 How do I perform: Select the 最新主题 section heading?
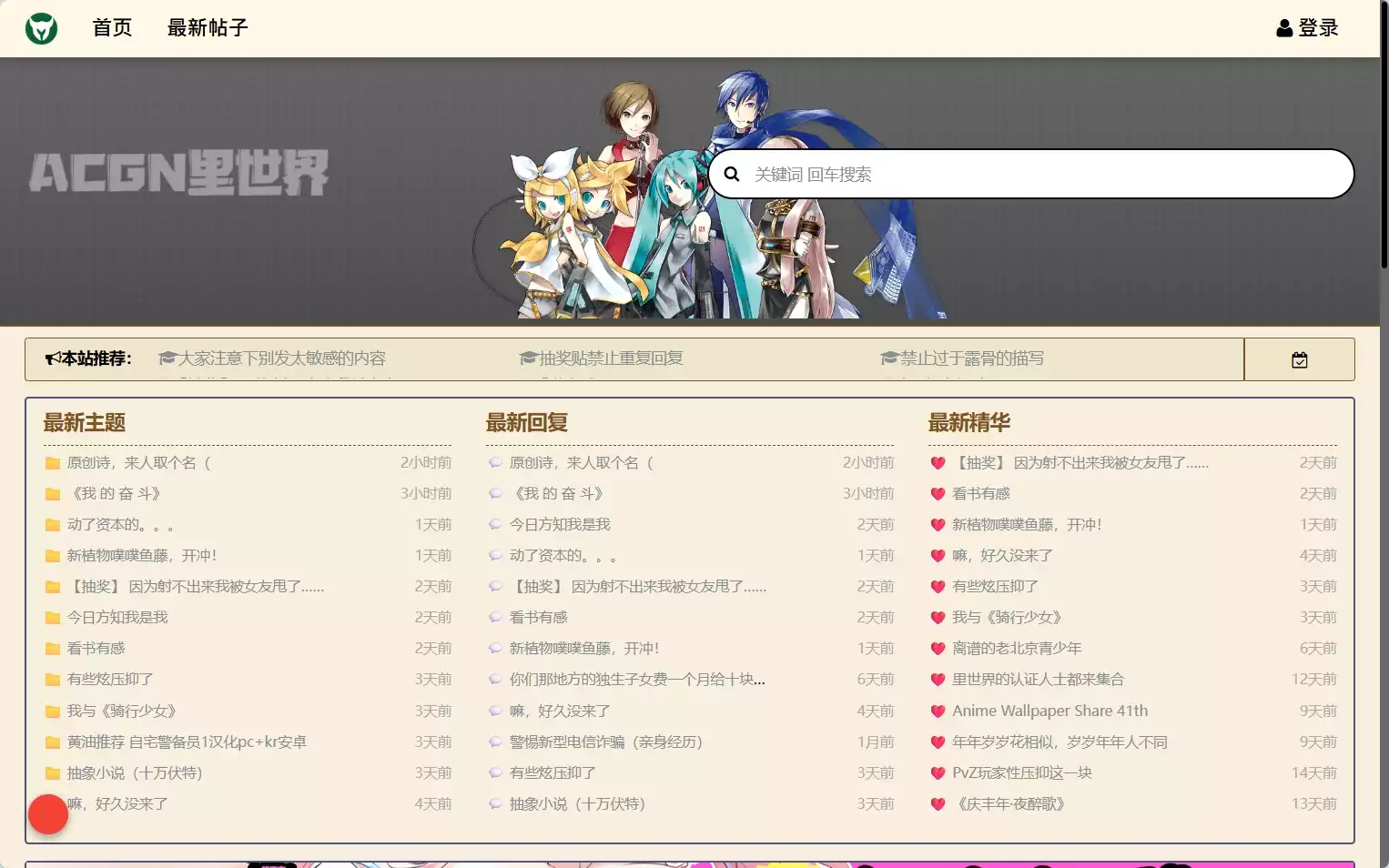85,422
